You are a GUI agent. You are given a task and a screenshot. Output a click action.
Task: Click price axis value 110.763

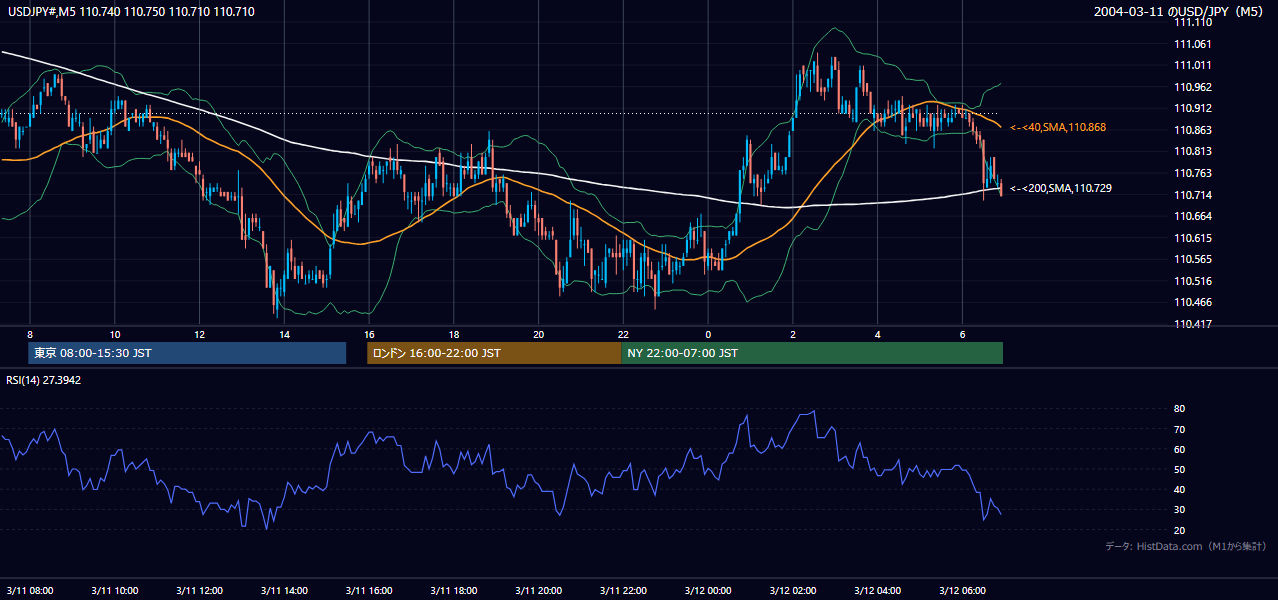point(1192,173)
